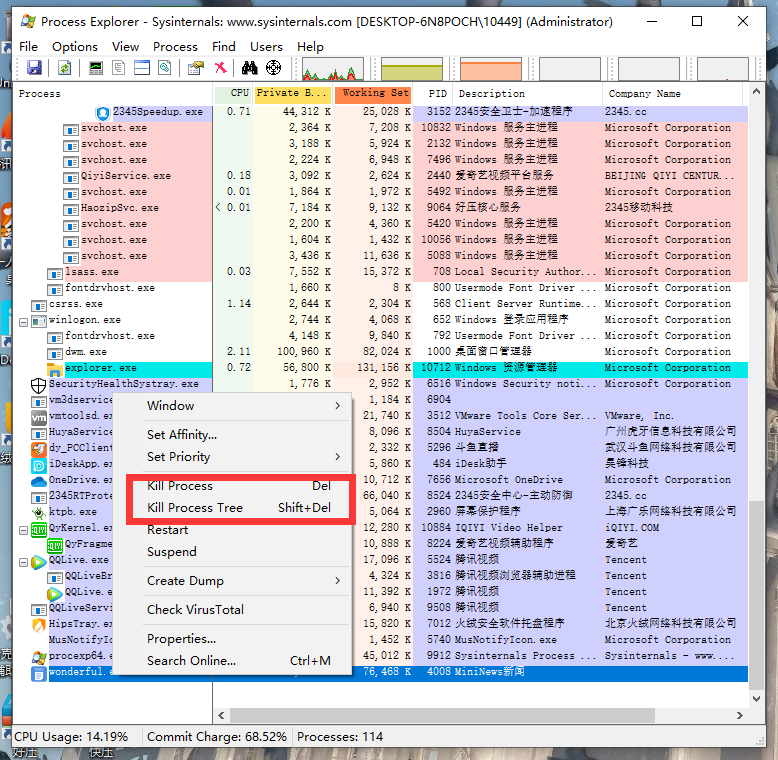The image size is (778, 760).
Task: Click the dy_PCClient orange icon
Action: click(x=39, y=449)
